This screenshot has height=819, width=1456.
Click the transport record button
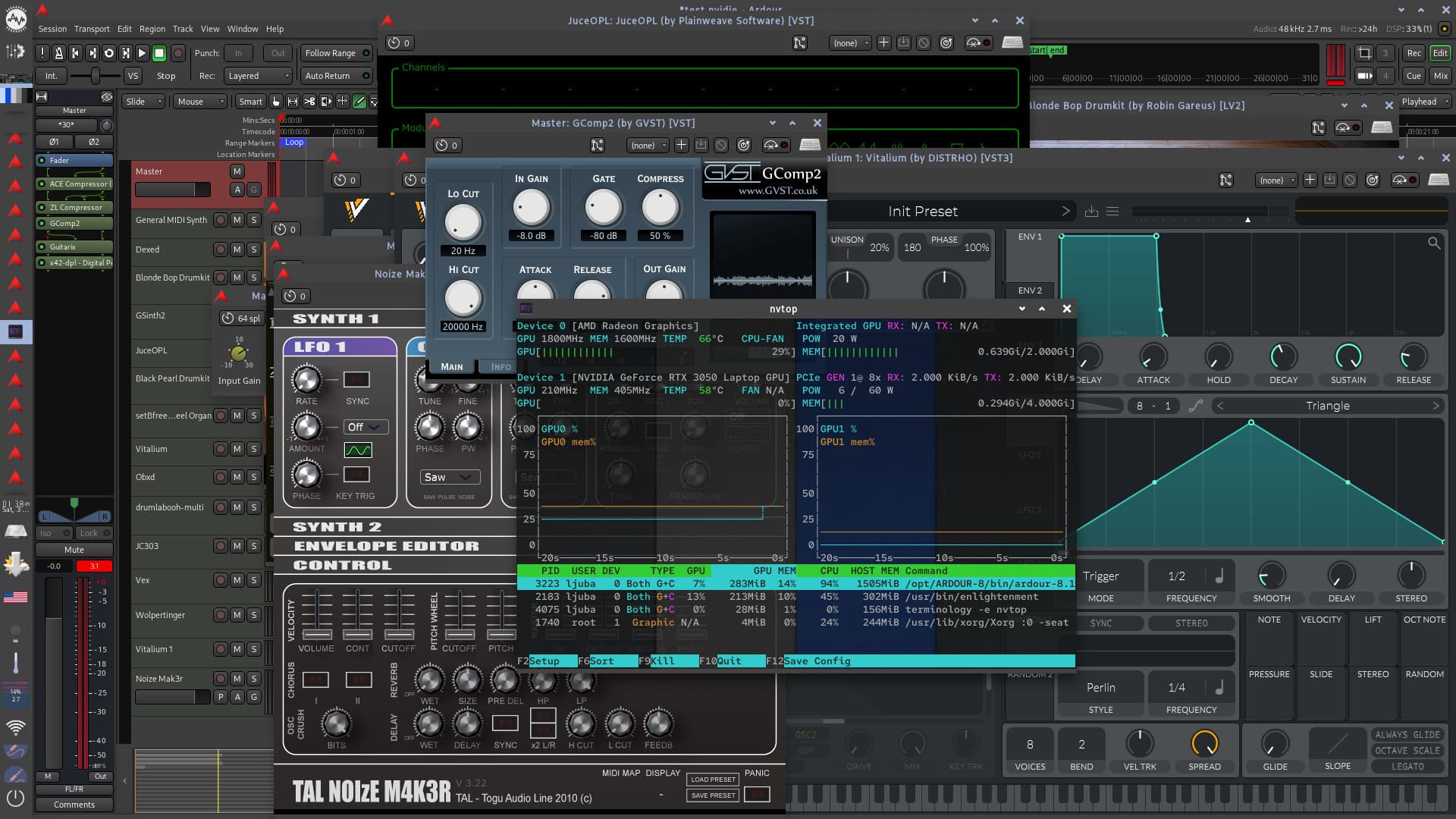(x=178, y=53)
